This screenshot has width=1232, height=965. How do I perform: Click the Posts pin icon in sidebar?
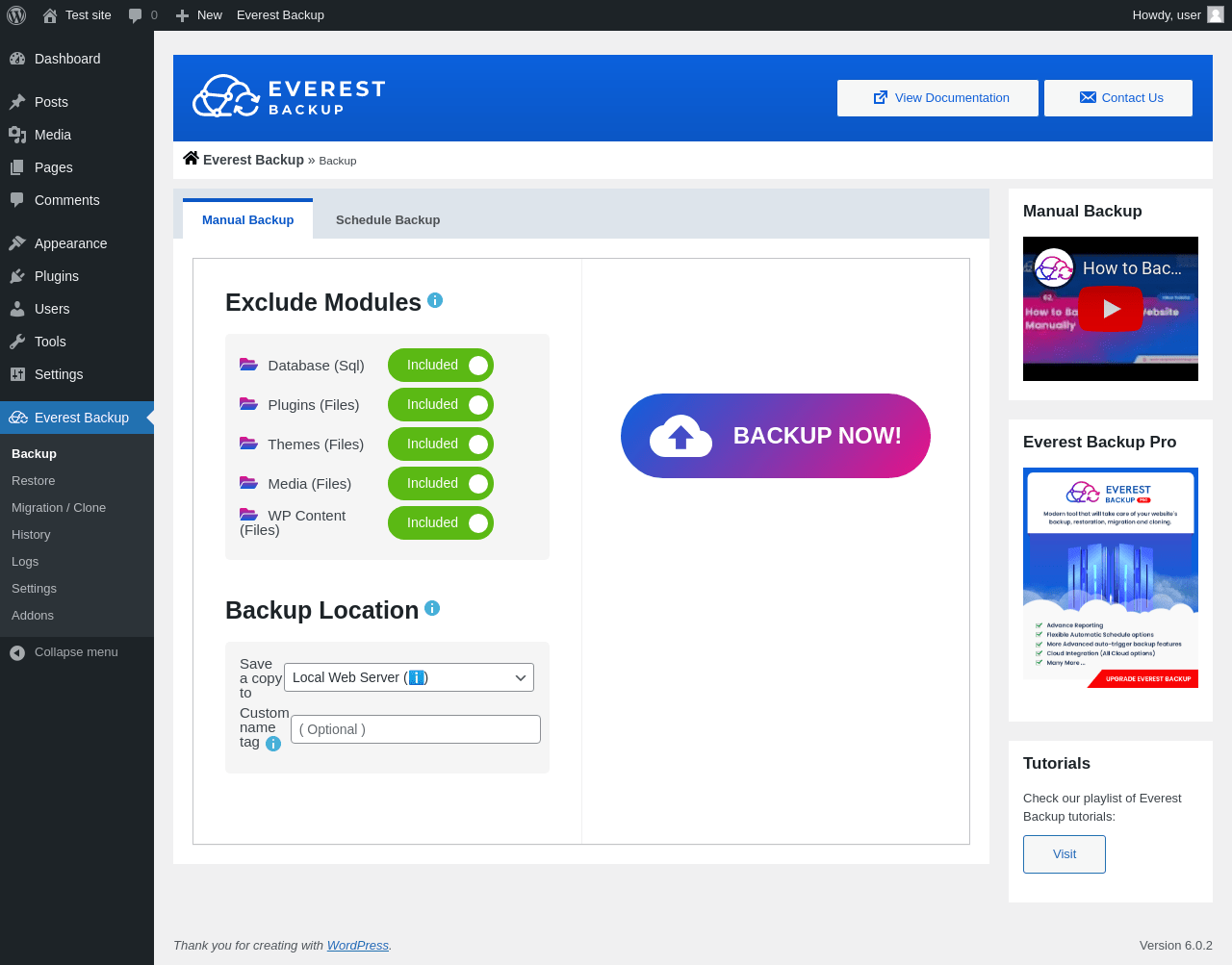coord(17,102)
